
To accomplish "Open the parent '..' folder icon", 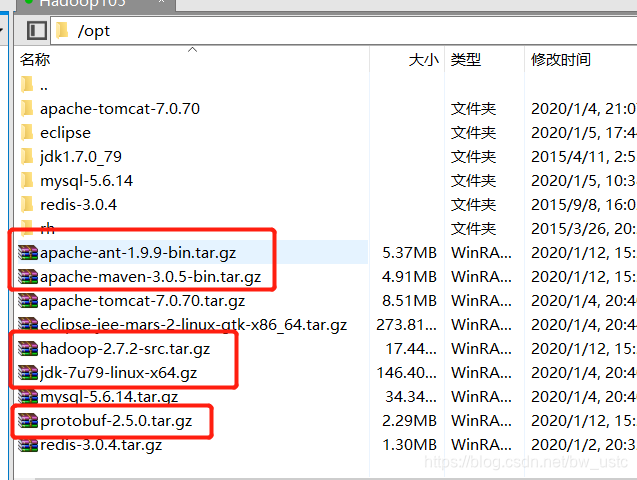I will tap(27, 84).
